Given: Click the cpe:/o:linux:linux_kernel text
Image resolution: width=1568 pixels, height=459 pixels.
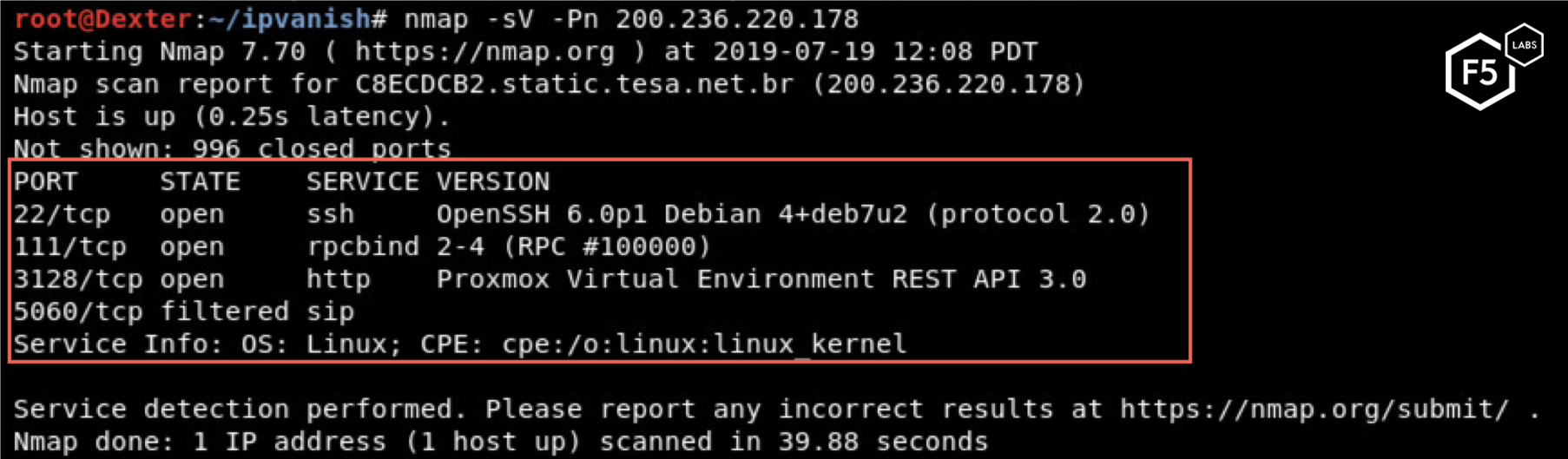Looking at the screenshot, I should 704,344.
